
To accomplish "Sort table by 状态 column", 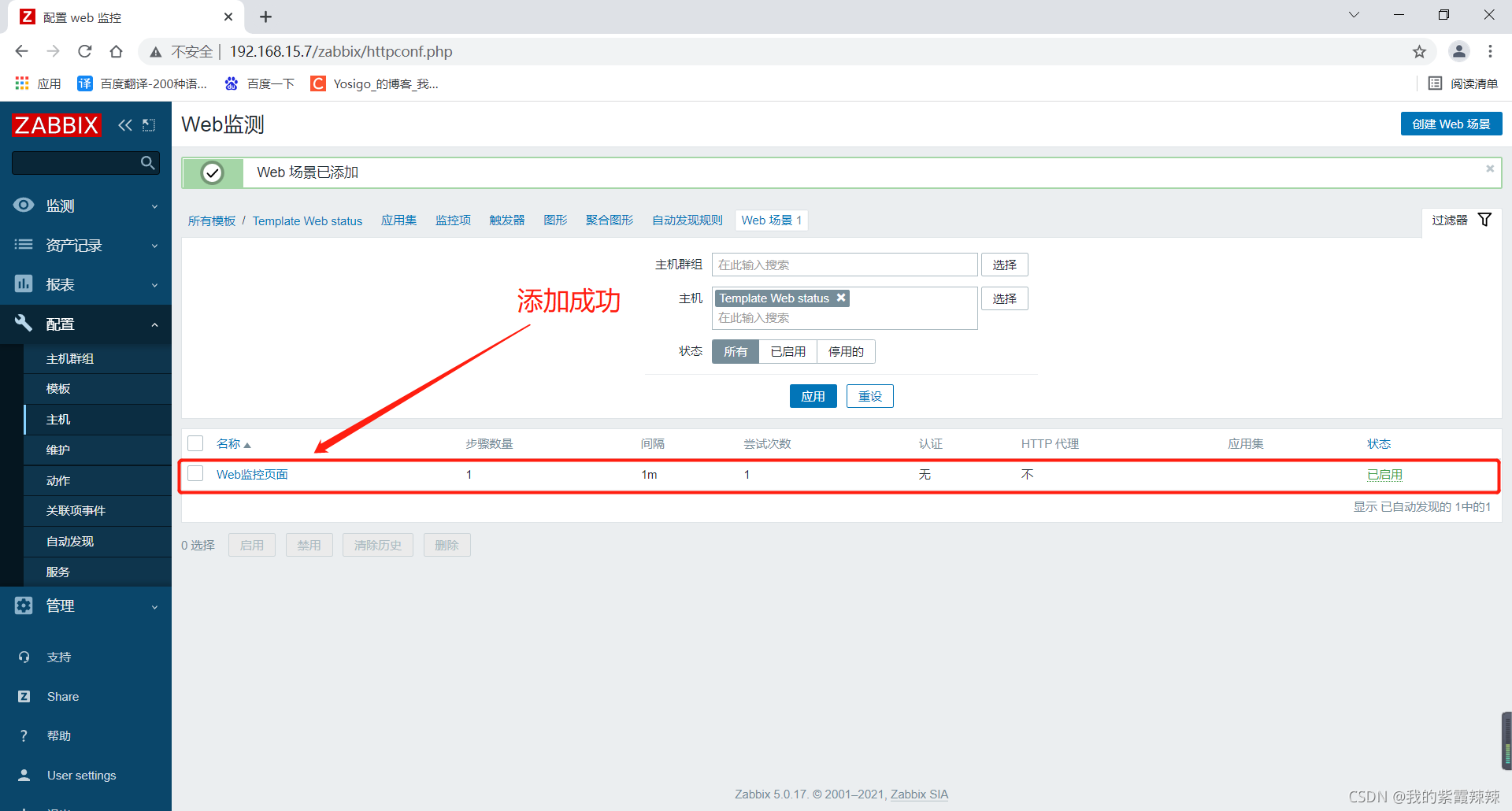I will [x=1379, y=443].
